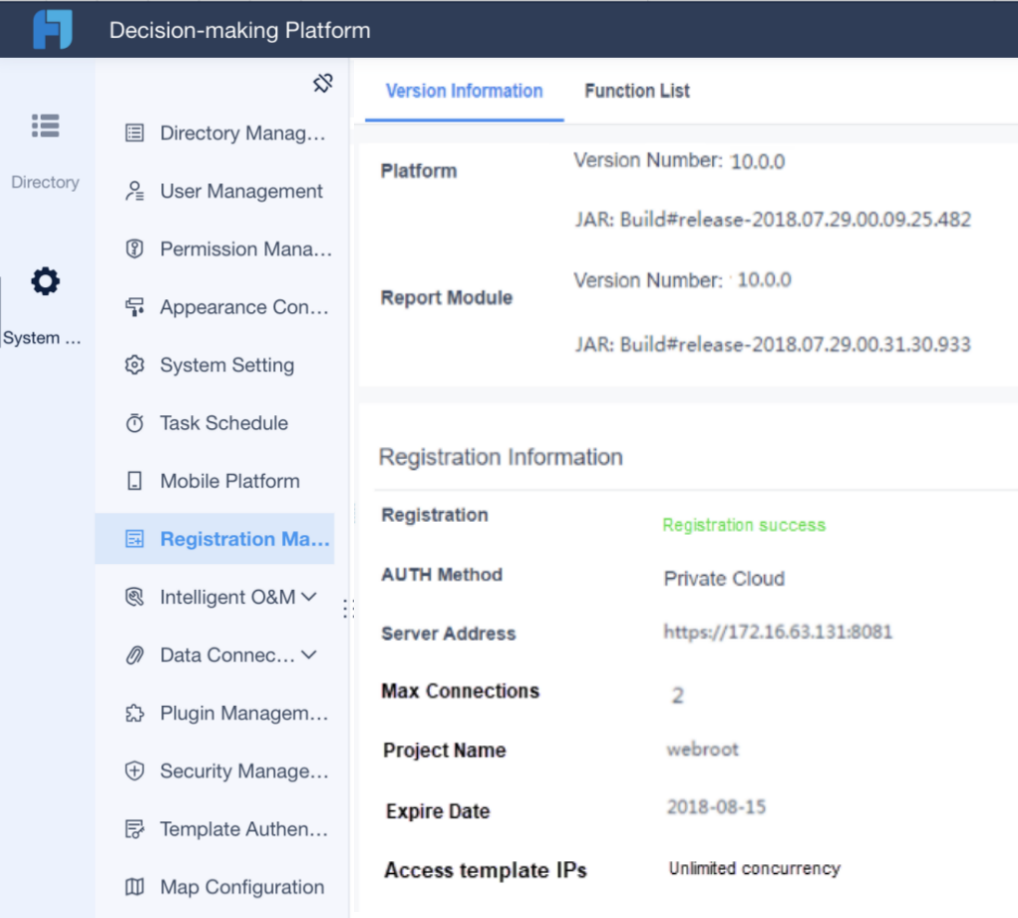Open System management gear icon
The width and height of the screenshot is (1018, 918).
[x=45, y=282]
